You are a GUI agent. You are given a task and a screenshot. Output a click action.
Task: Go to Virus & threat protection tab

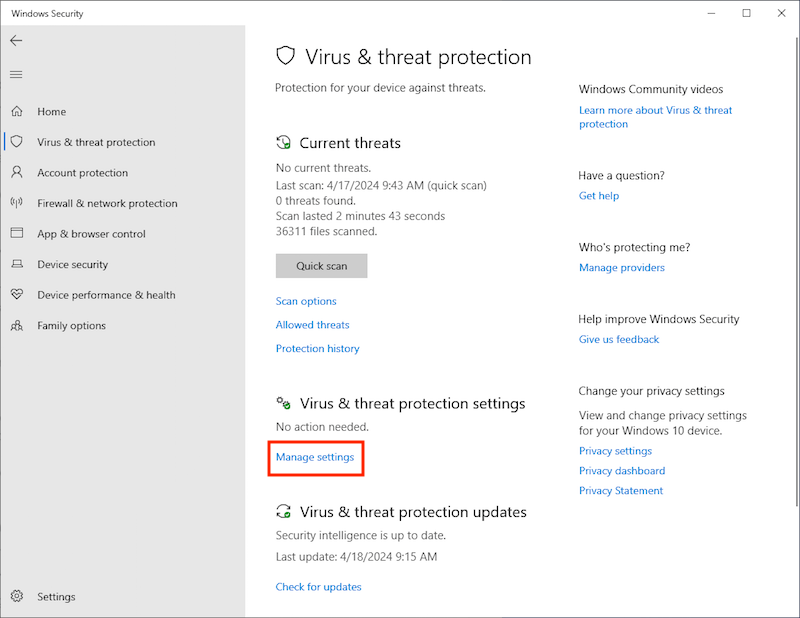pyautogui.click(x=96, y=142)
